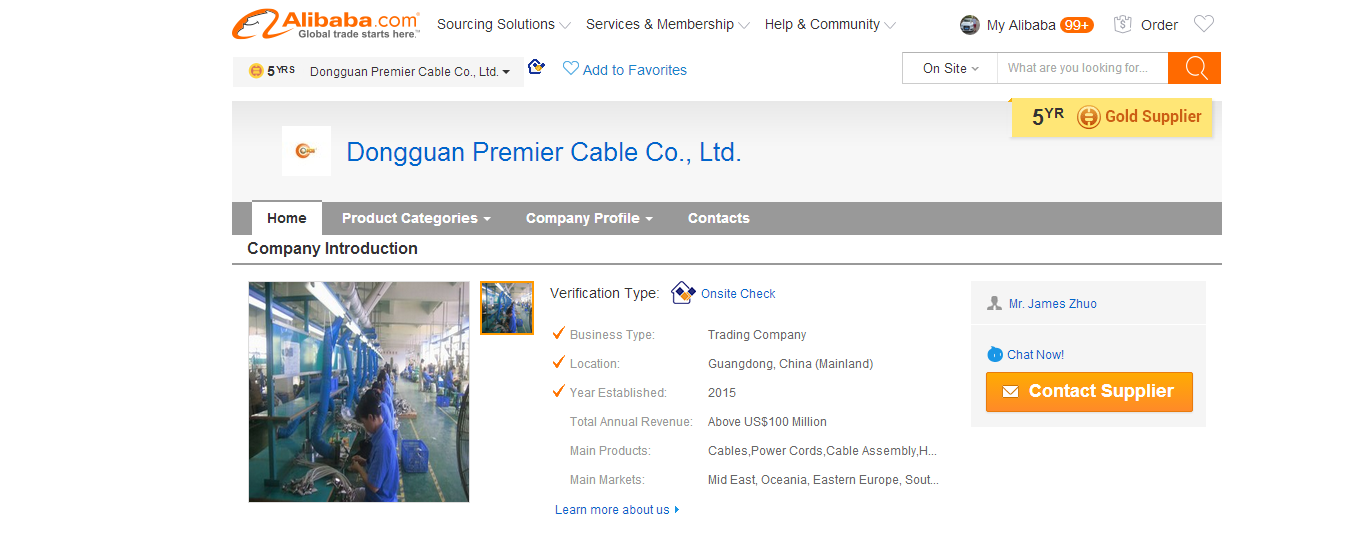The image size is (1357, 546).
Task: Open the large factory floor photo
Action: pos(359,392)
